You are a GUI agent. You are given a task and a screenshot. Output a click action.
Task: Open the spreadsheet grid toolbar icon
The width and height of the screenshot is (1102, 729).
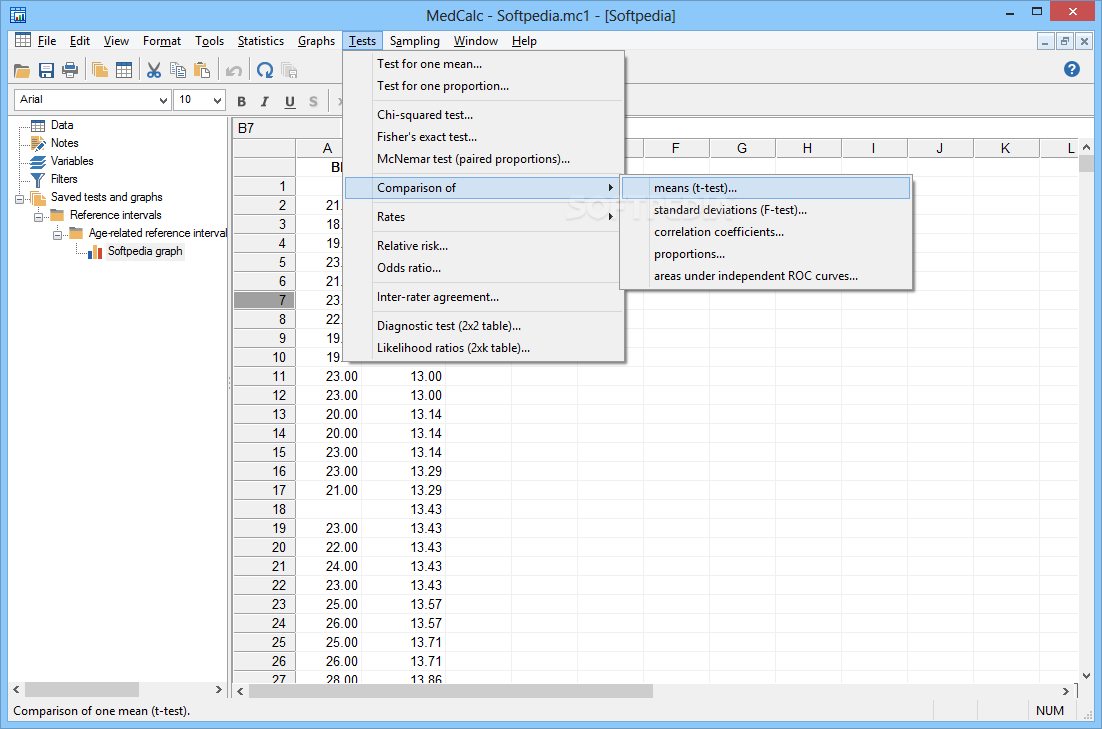click(124, 70)
